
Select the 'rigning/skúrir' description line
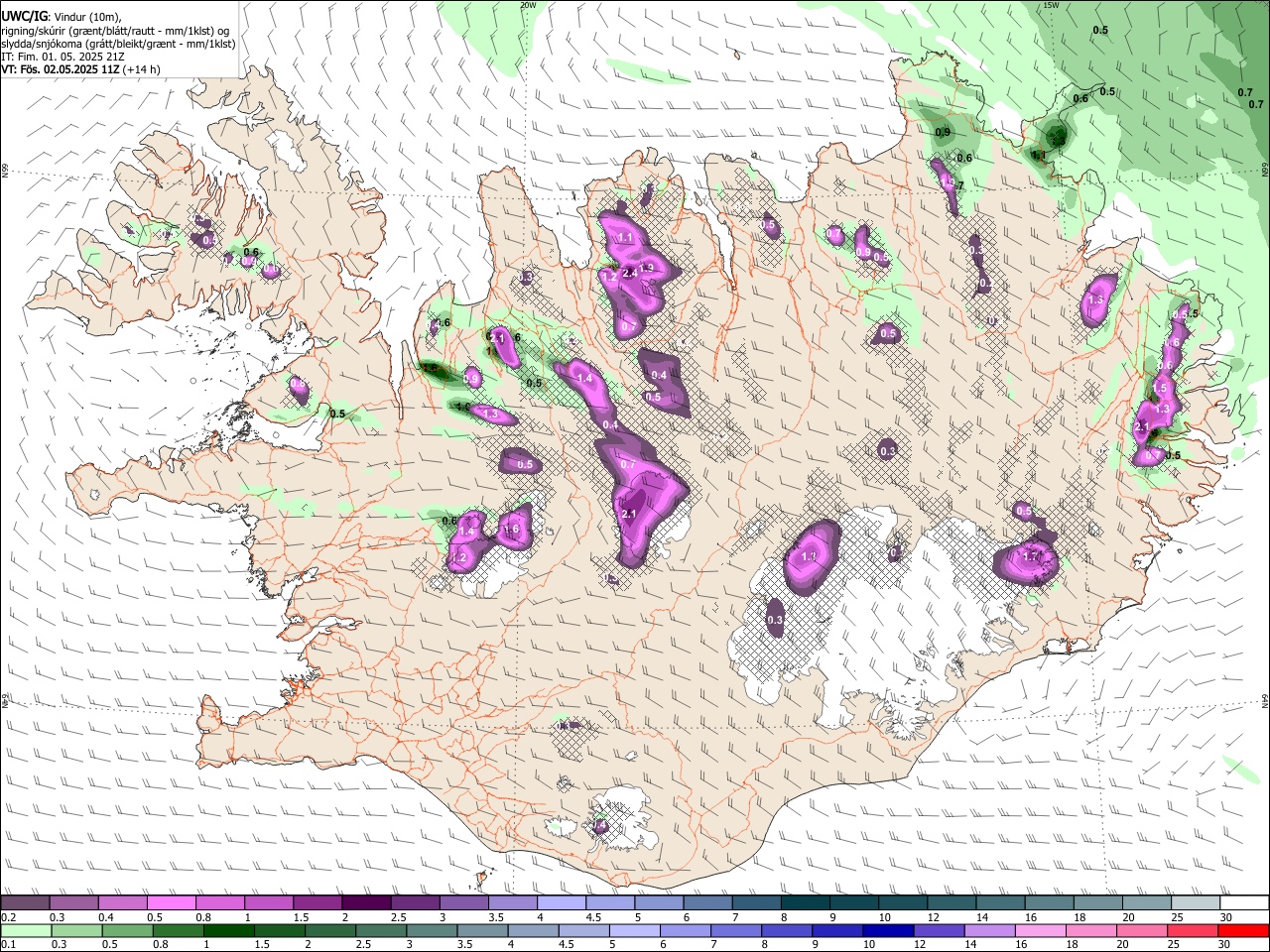point(117,31)
